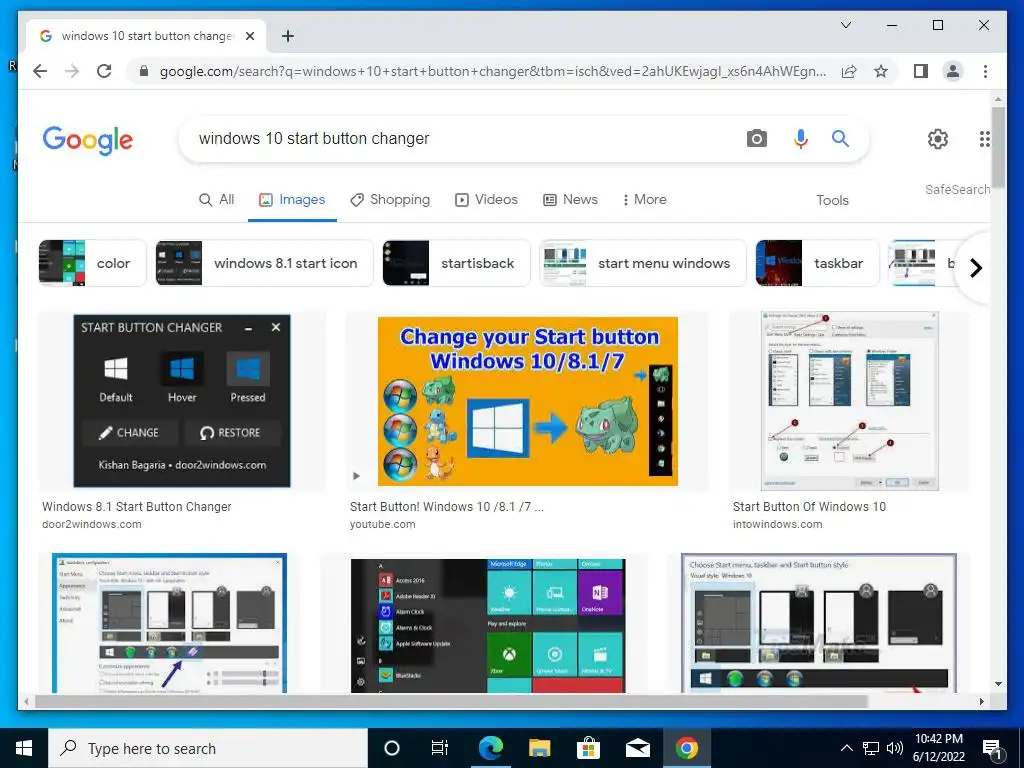This screenshot has height=768, width=1024.
Task: Switch to the All results tab
Action: (216, 200)
